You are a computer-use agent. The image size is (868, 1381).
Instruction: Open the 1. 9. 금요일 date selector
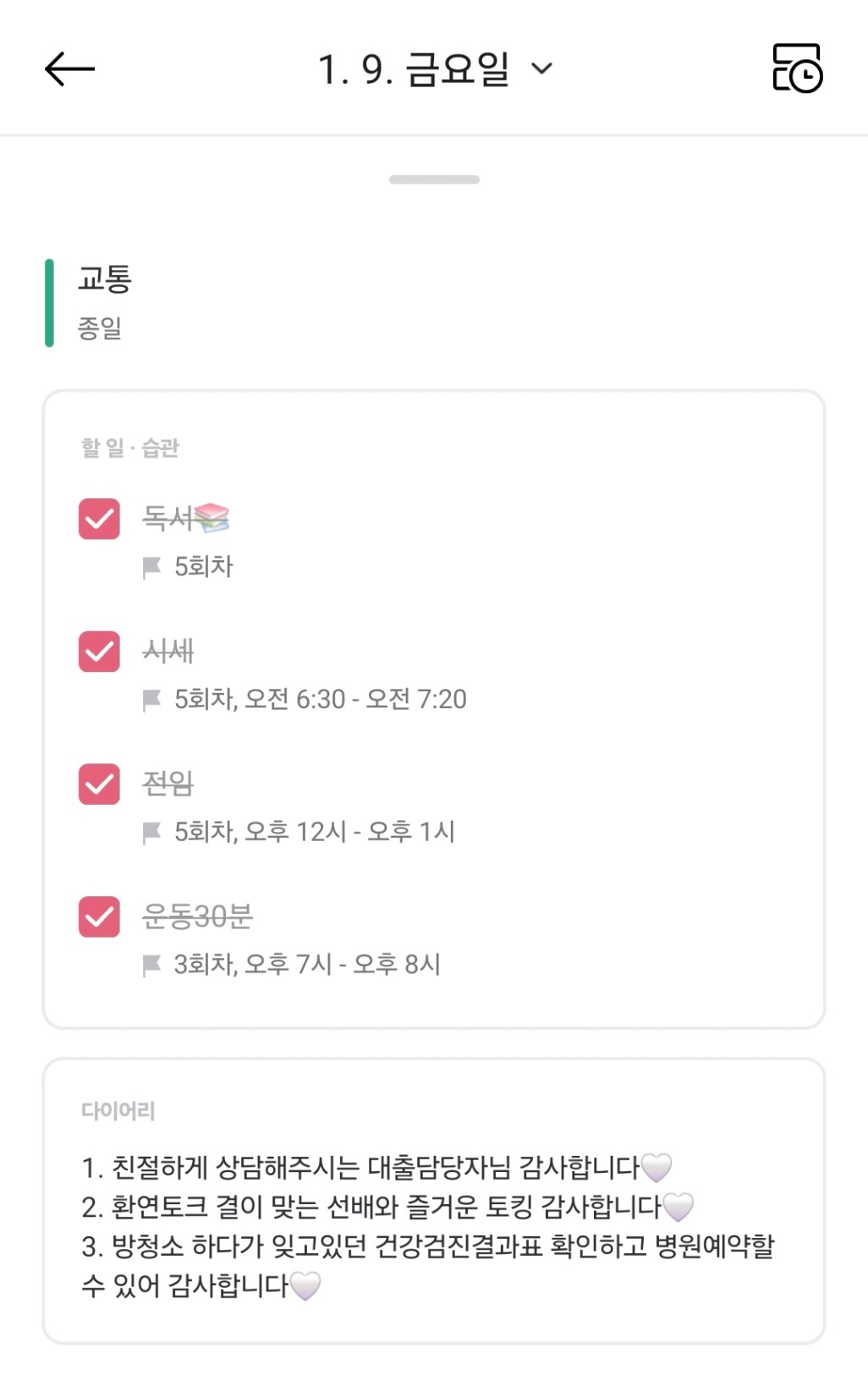coord(415,69)
